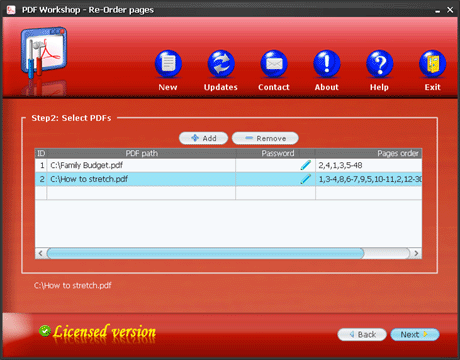Edit password pencil for How to stretch.pdf
460x360 pixels.
pos(305,179)
